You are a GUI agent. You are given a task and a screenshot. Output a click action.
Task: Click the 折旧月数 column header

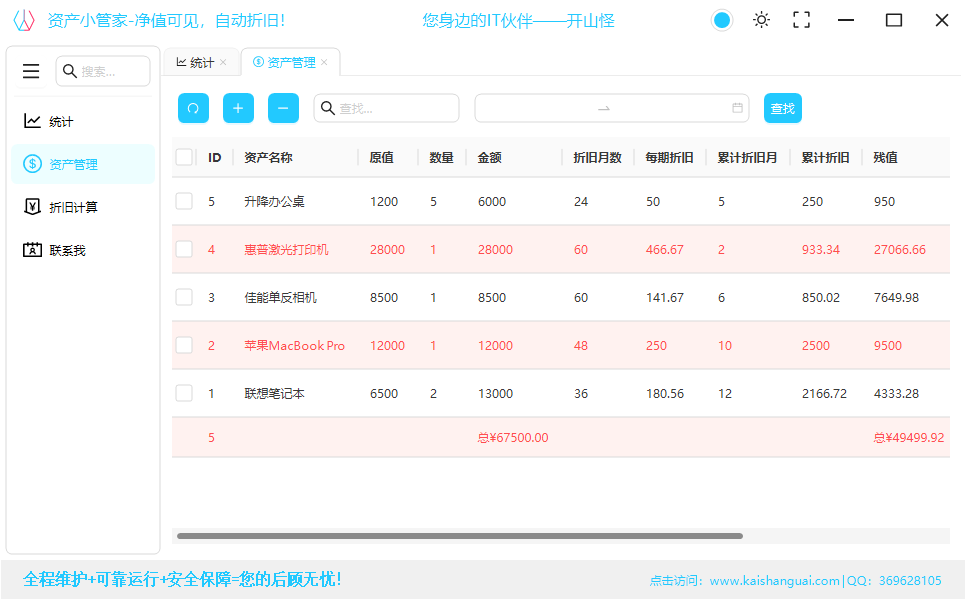[597, 158]
